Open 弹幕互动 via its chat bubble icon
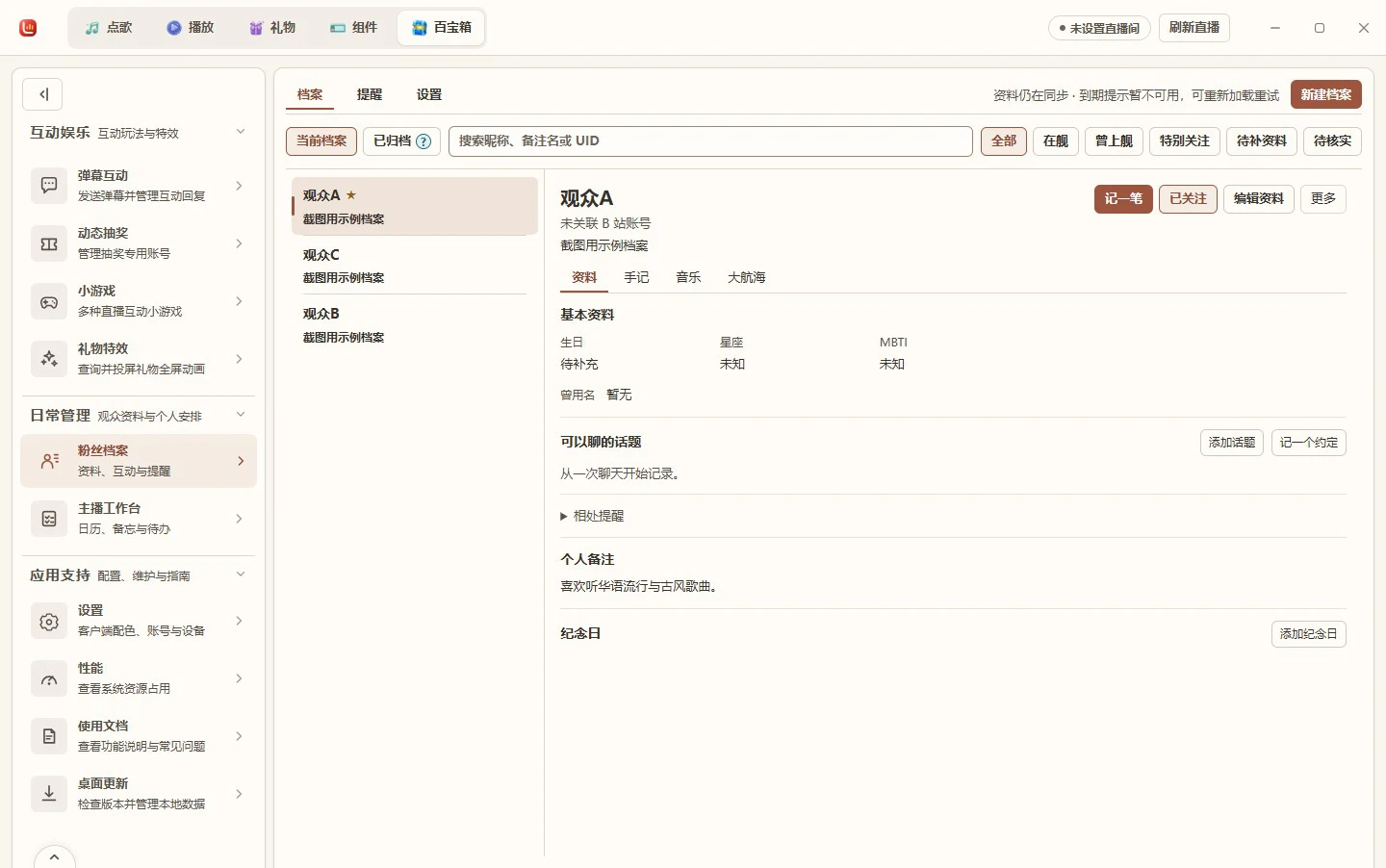 point(49,186)
